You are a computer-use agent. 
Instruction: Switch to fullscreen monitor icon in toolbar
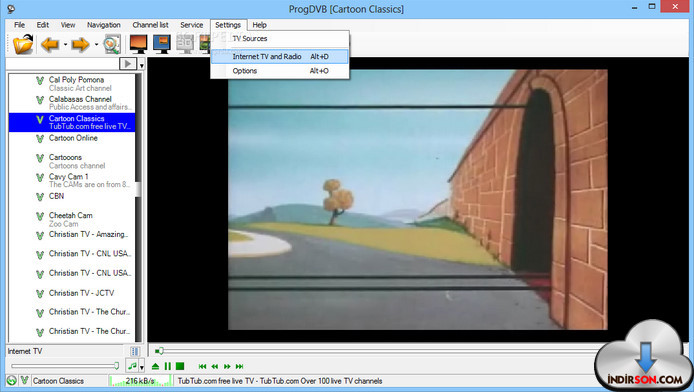point(138,44)
